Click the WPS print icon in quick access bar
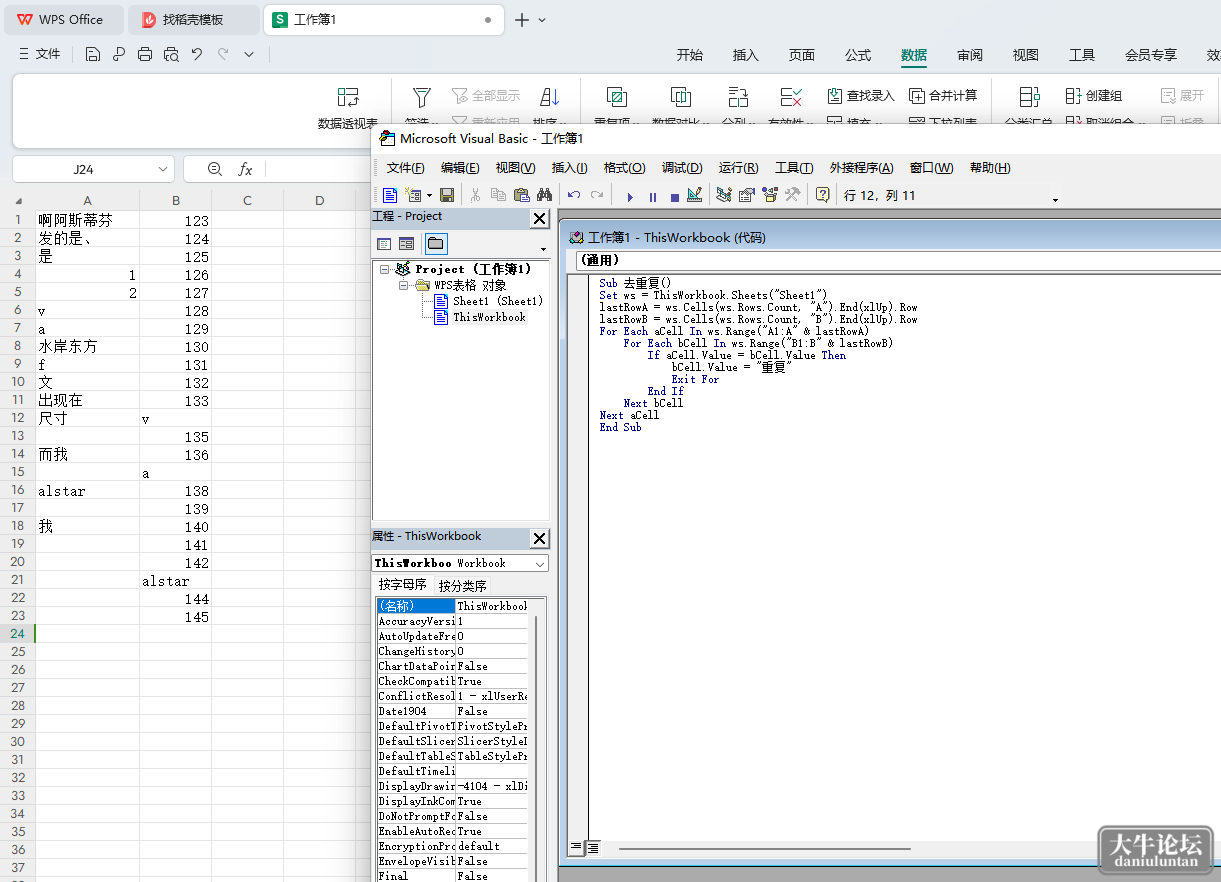Image resolution: width=1221 pixels, height=882 pixels. tap(145, 54)
